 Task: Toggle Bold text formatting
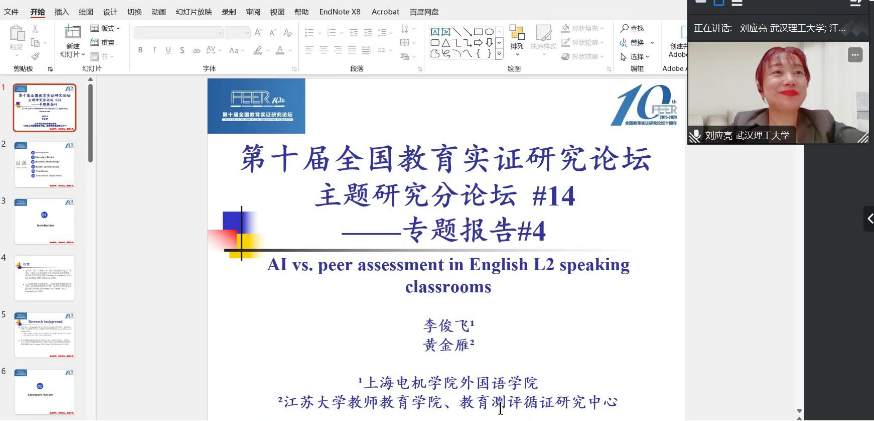[x=140, y=50]
